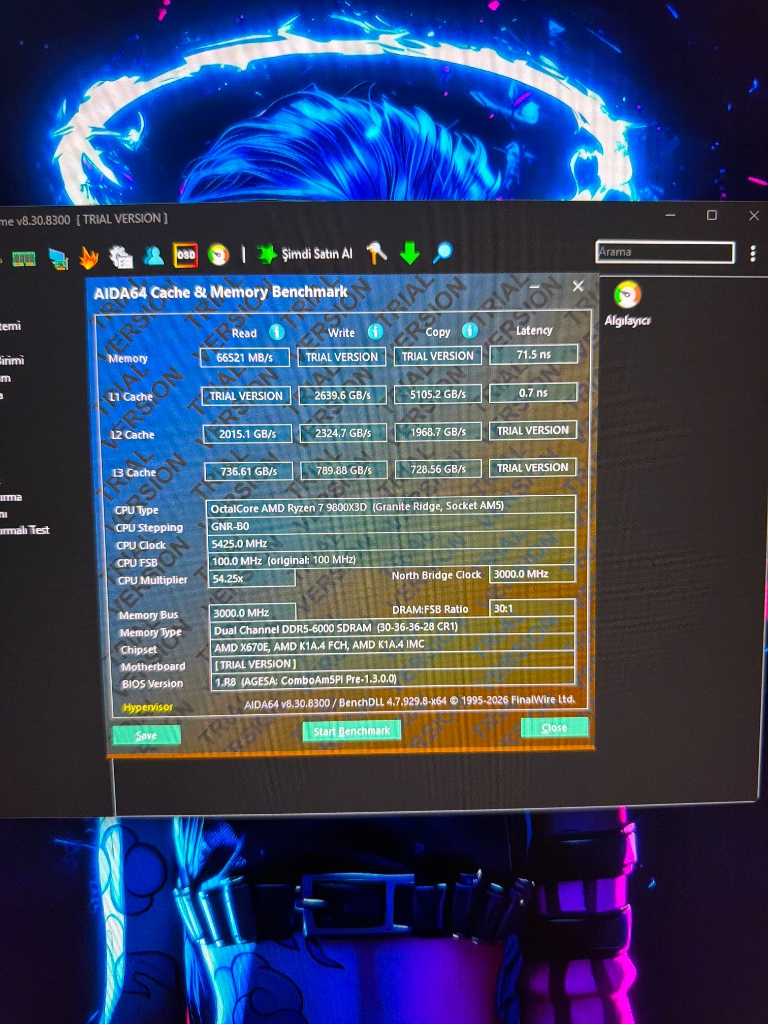The image size is (768, 1024).
Task: Select L3 Cache Read value 736.61 GB/s
Action: click(x=248, y=471)
